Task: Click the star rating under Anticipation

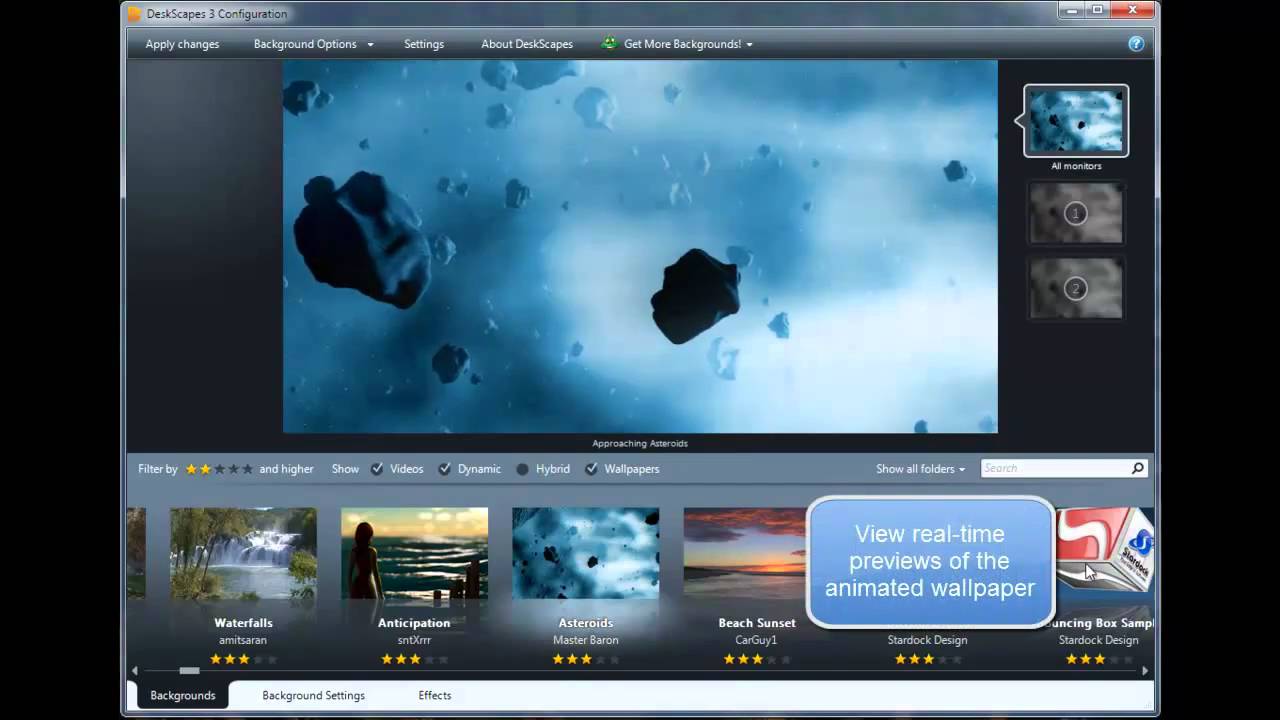Action: 414,659
